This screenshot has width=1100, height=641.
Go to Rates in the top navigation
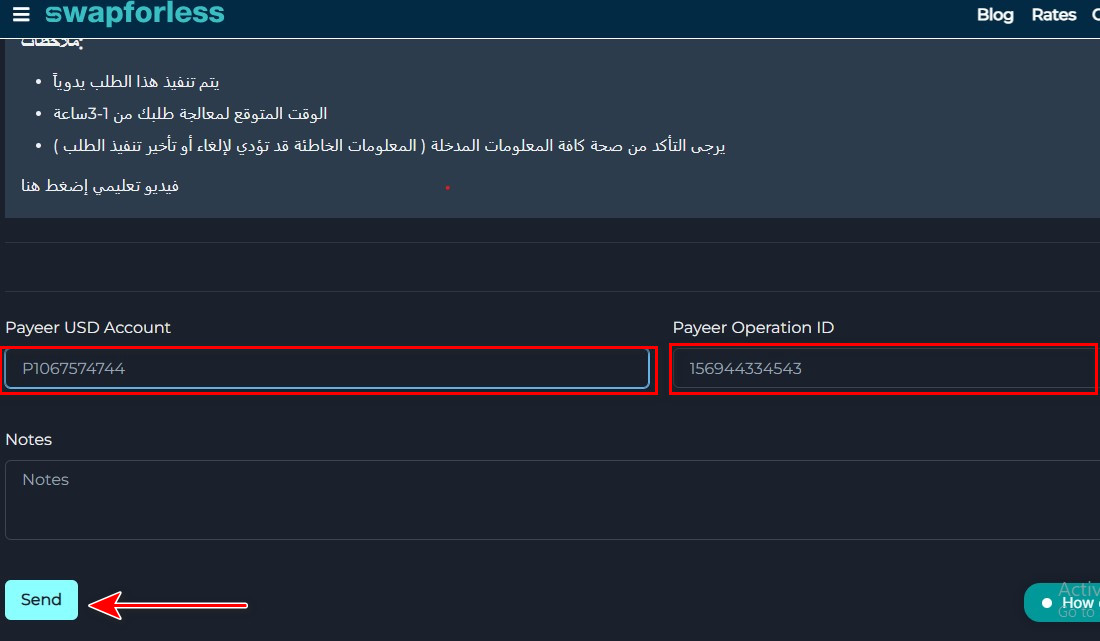click(1054, 15)
